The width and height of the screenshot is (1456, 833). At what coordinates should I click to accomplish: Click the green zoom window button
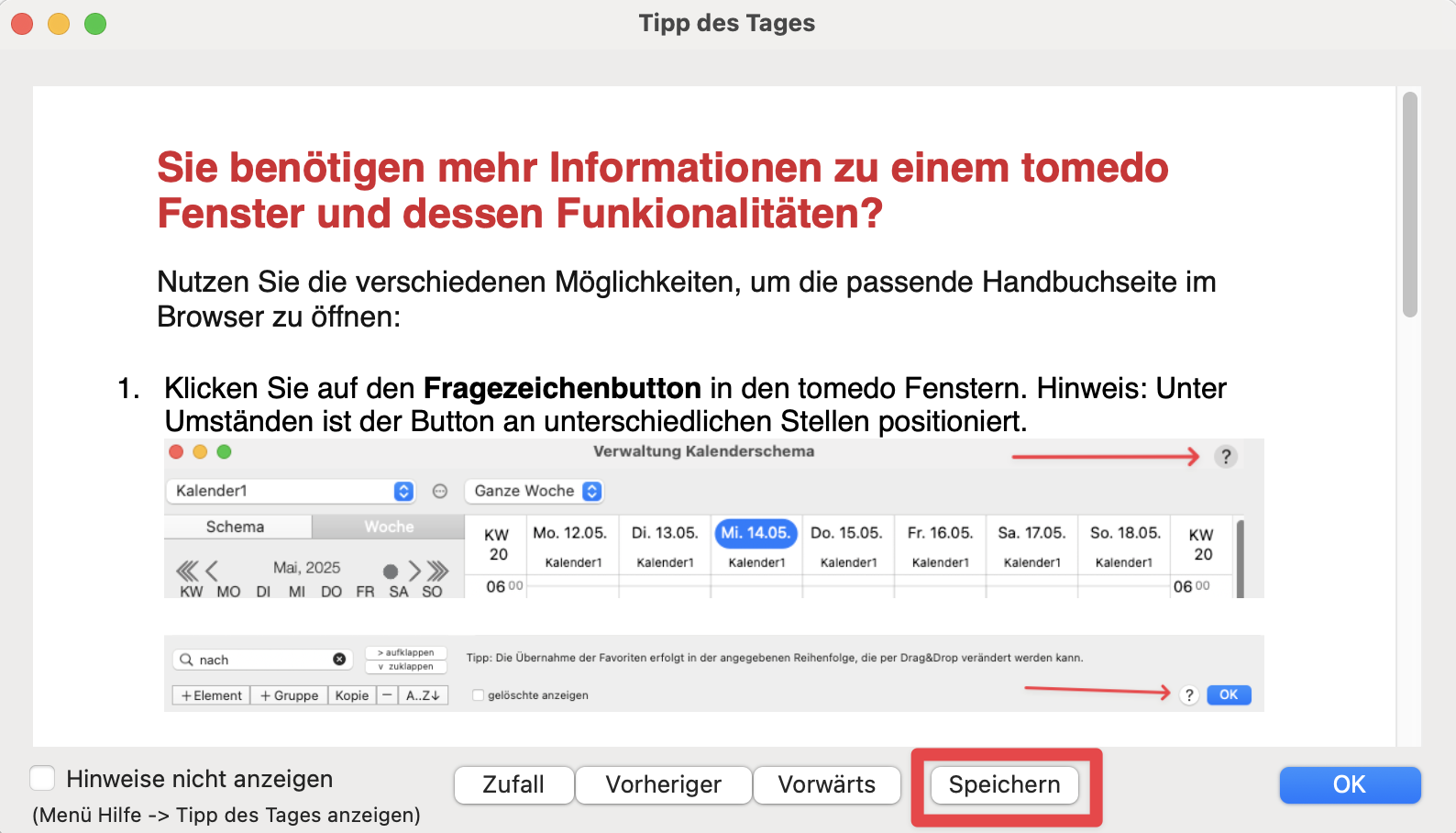click(95, 24)
